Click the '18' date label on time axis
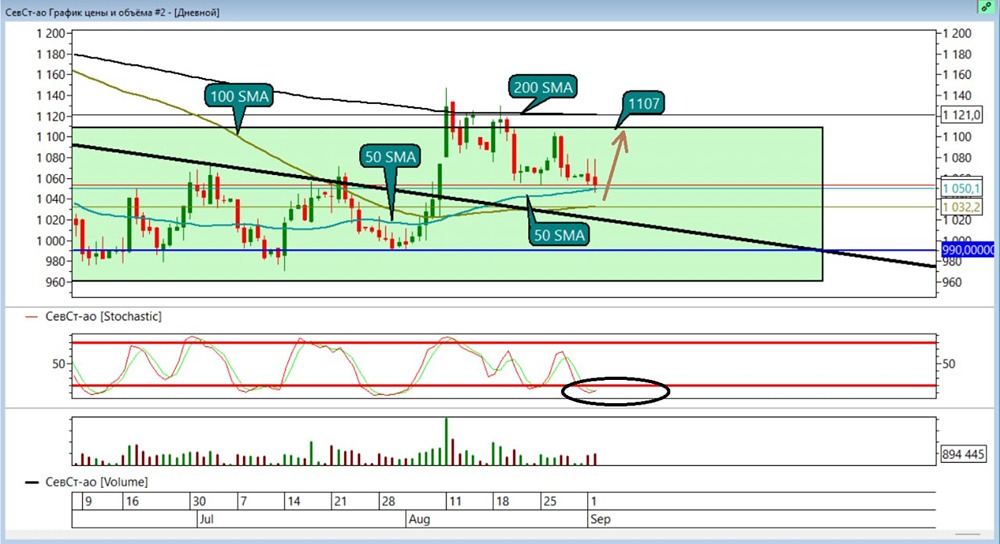 [x=503, y=501]
